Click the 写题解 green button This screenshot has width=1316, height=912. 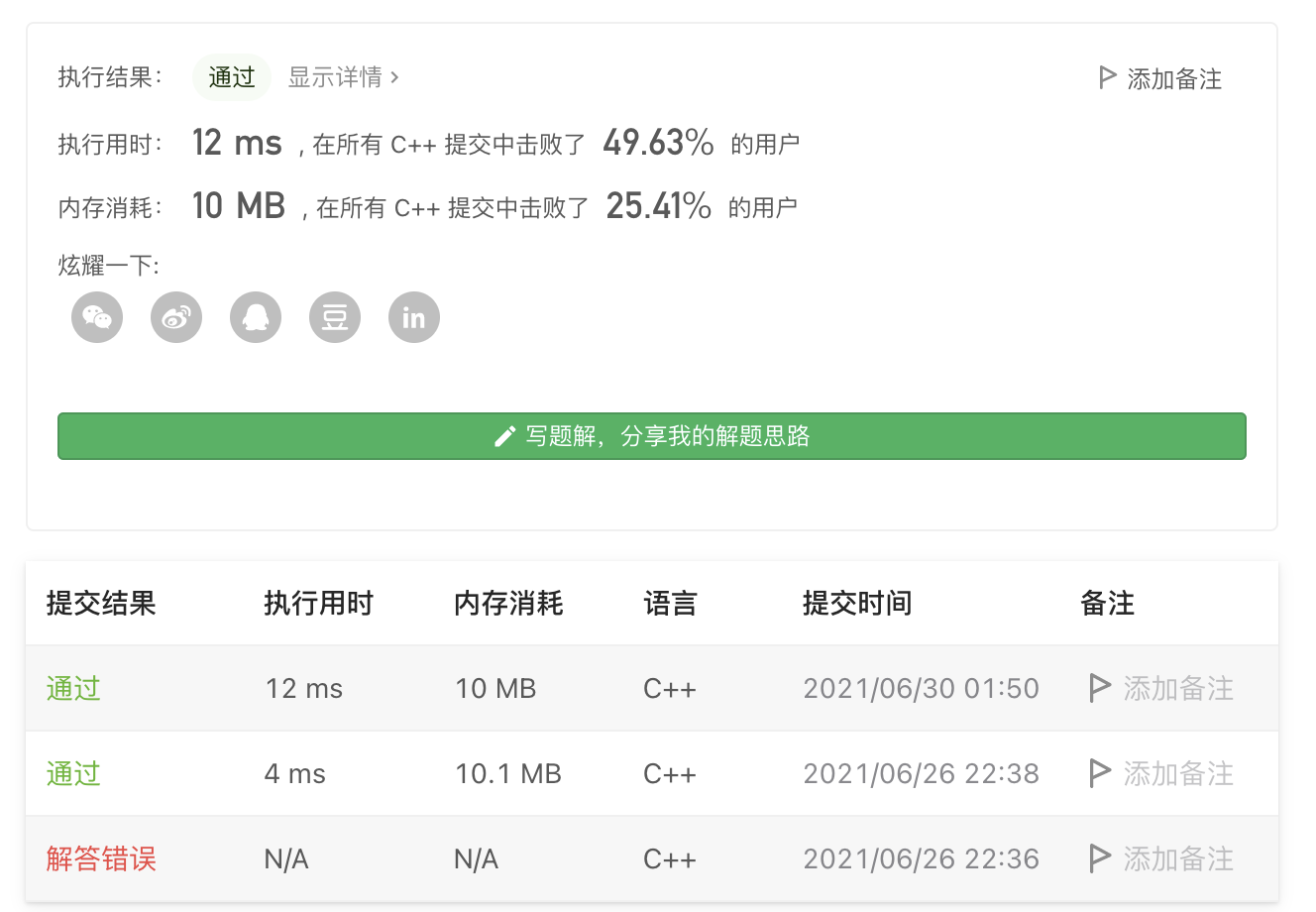coord(651,436)
